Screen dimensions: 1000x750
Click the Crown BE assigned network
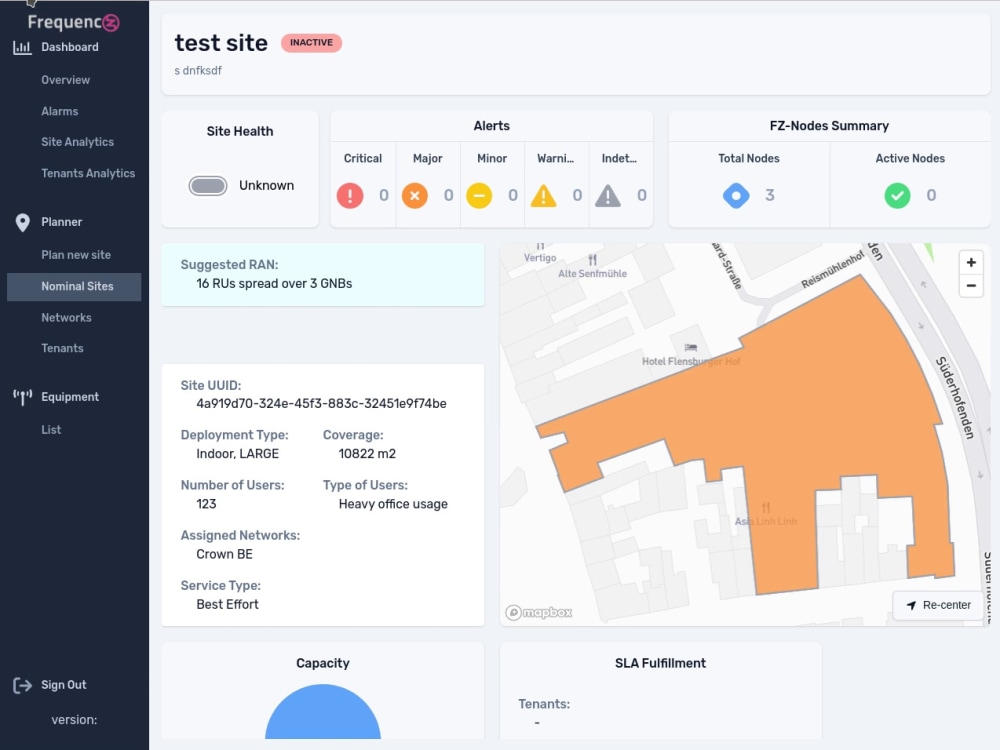224,555
